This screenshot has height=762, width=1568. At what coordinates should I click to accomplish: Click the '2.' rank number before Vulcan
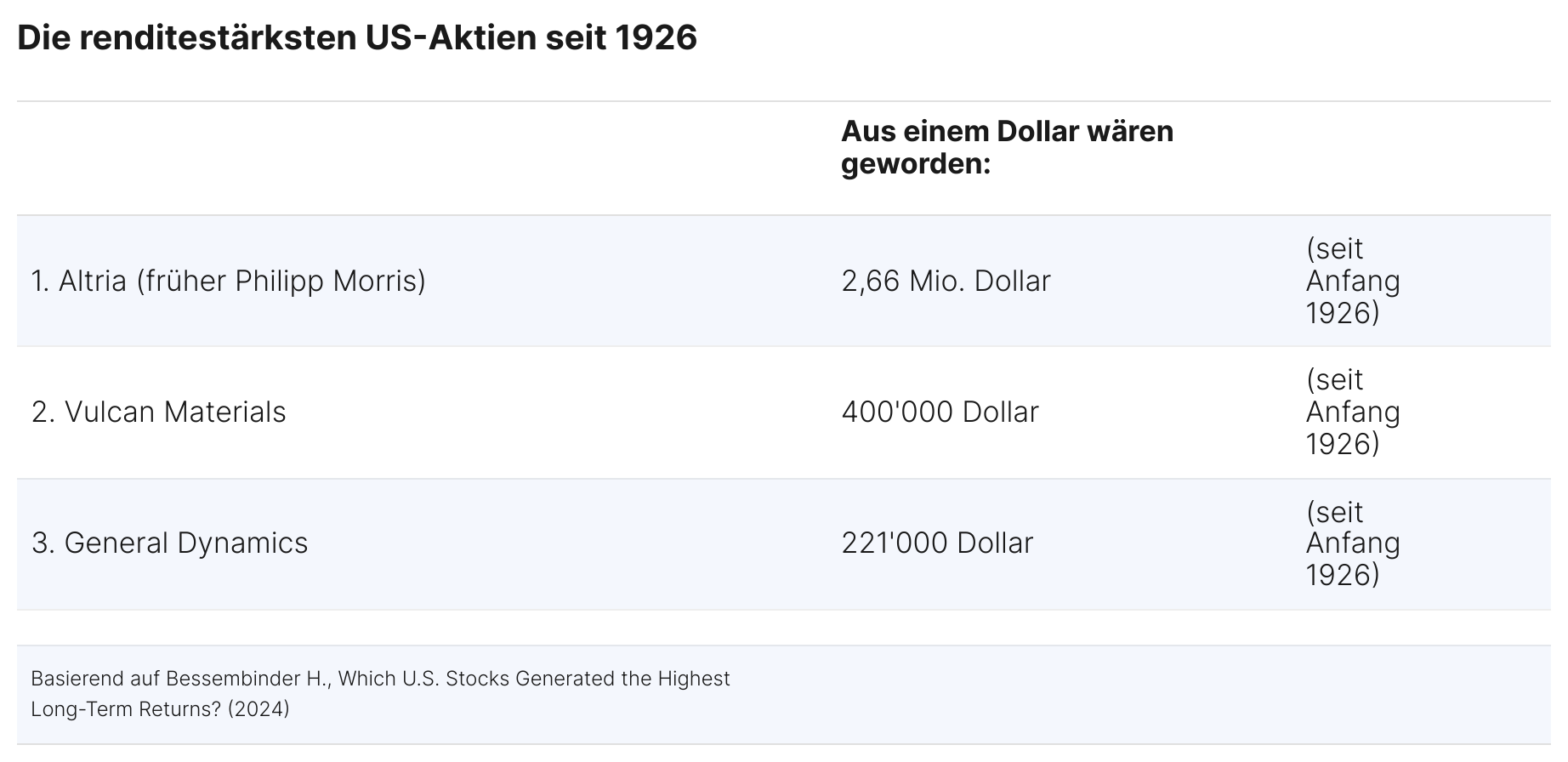(43, 412)
